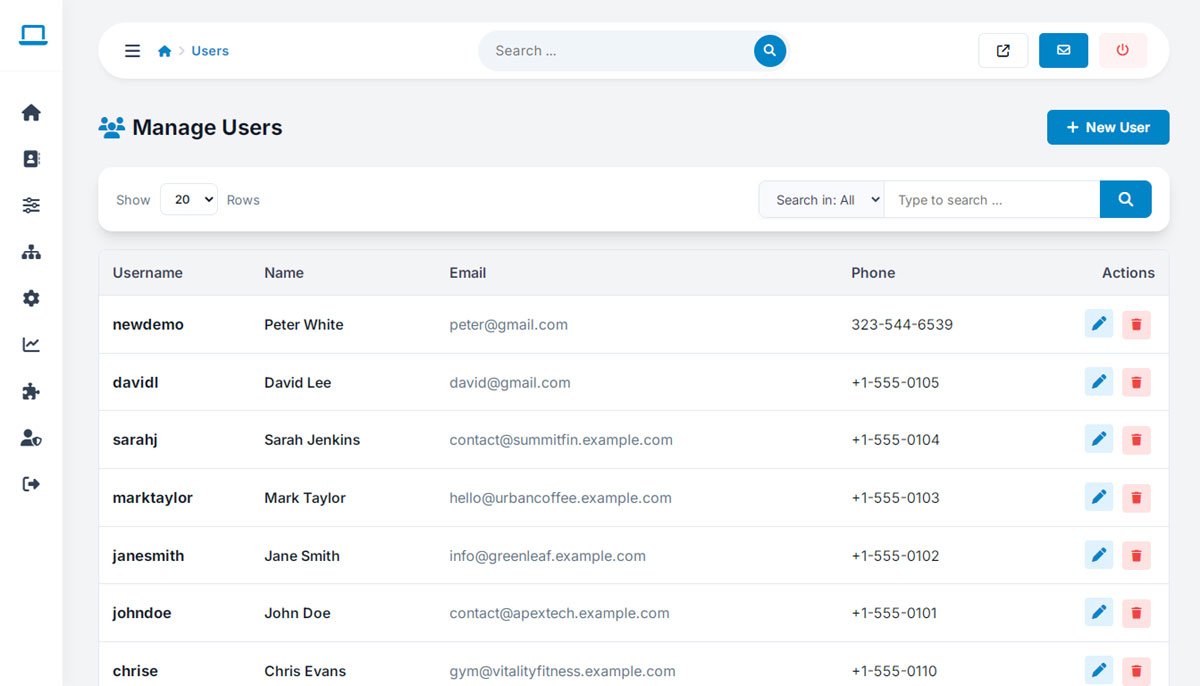Delete the marktaylor user row
The width and height of the screenshot is (1200, 686).
1136,498
